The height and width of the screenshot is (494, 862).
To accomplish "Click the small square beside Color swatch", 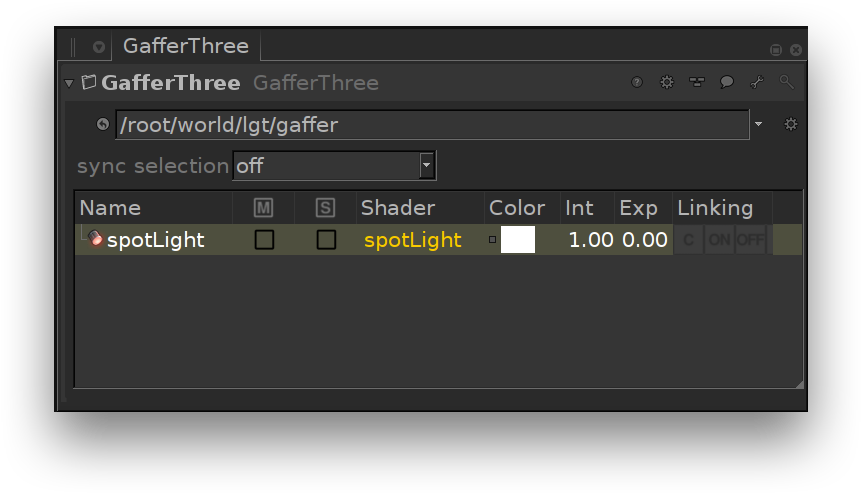I will click(492, 240).
